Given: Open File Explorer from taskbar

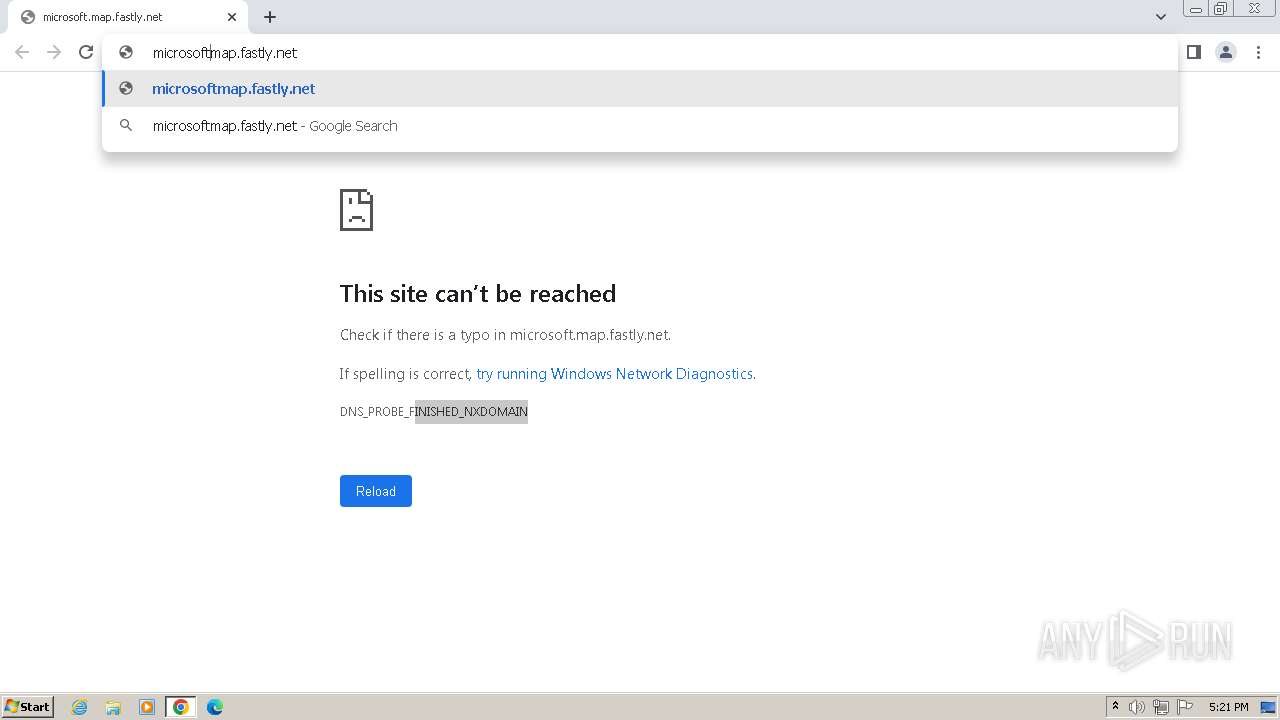Looking at the screenshot, I should (113, 707).
